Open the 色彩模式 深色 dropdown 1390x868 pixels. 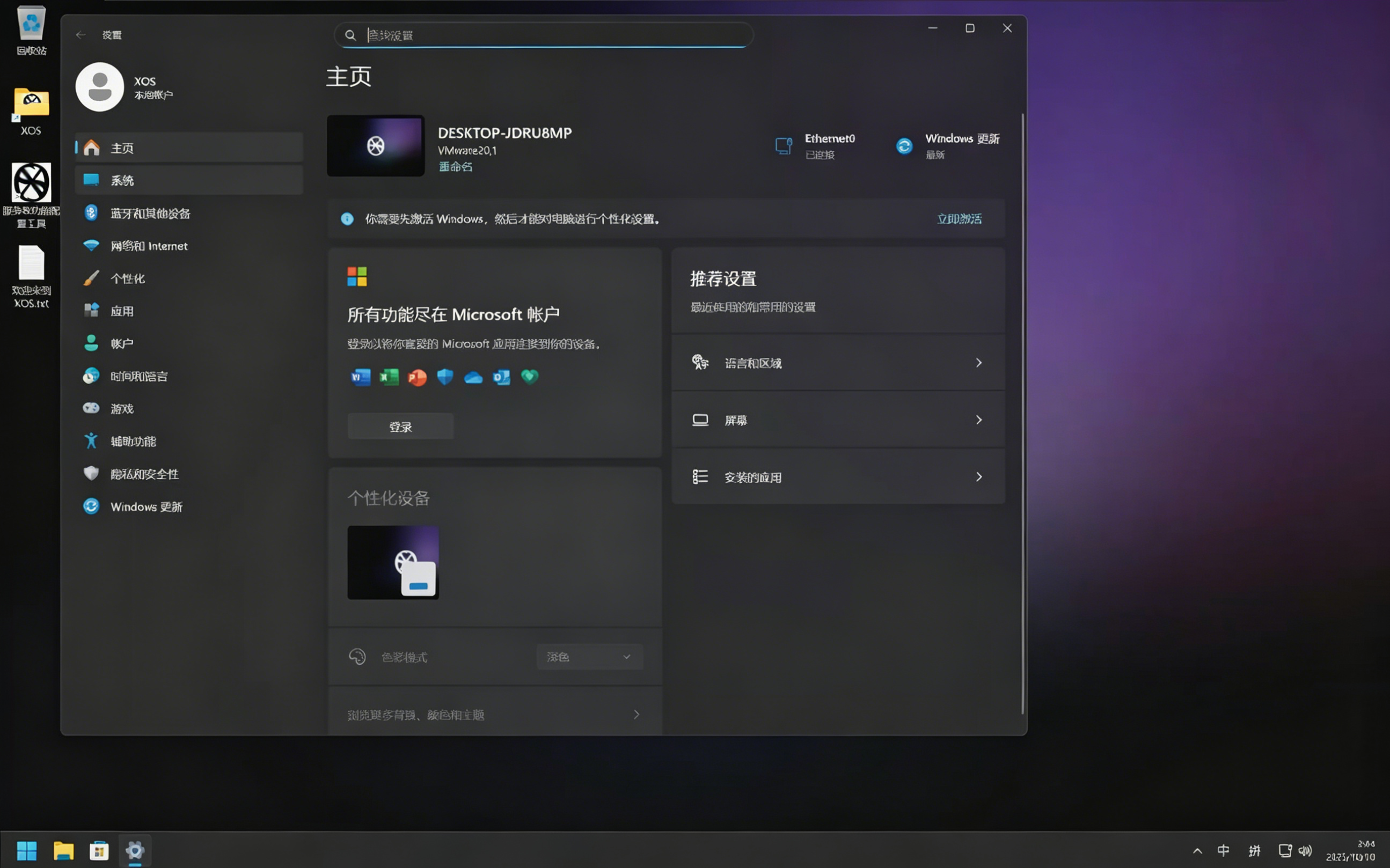pos(590,657)
